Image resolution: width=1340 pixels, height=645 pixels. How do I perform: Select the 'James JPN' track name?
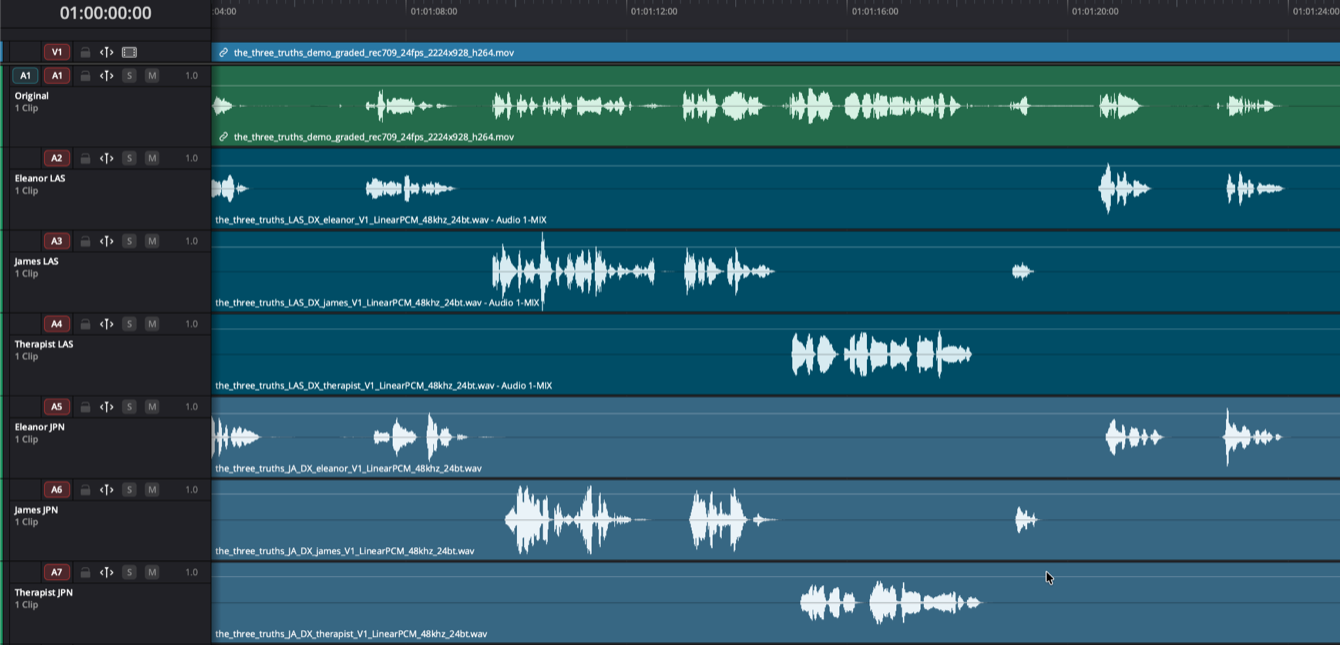36,510
